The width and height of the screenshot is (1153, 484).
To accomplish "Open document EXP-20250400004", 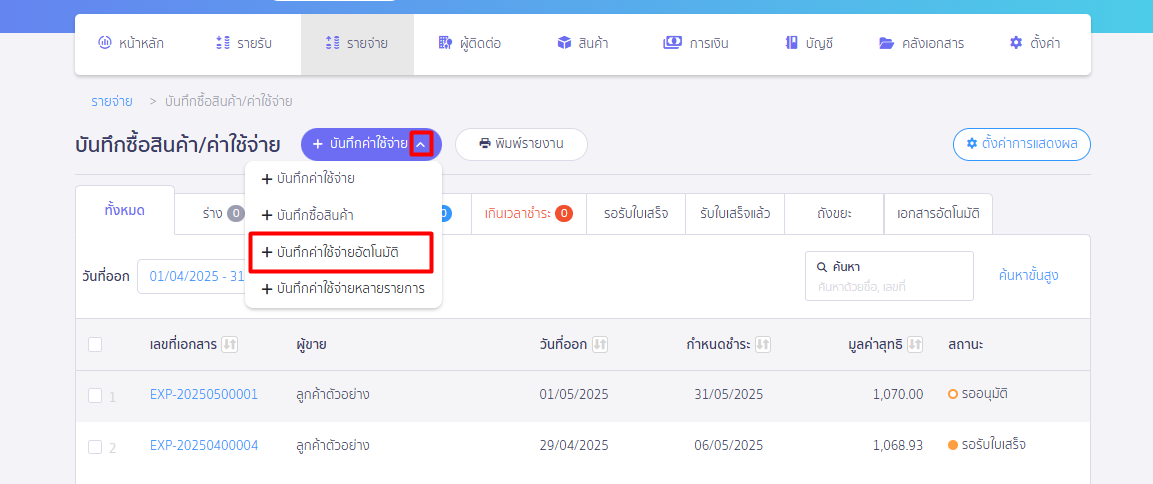I will (x=204, y=445).
